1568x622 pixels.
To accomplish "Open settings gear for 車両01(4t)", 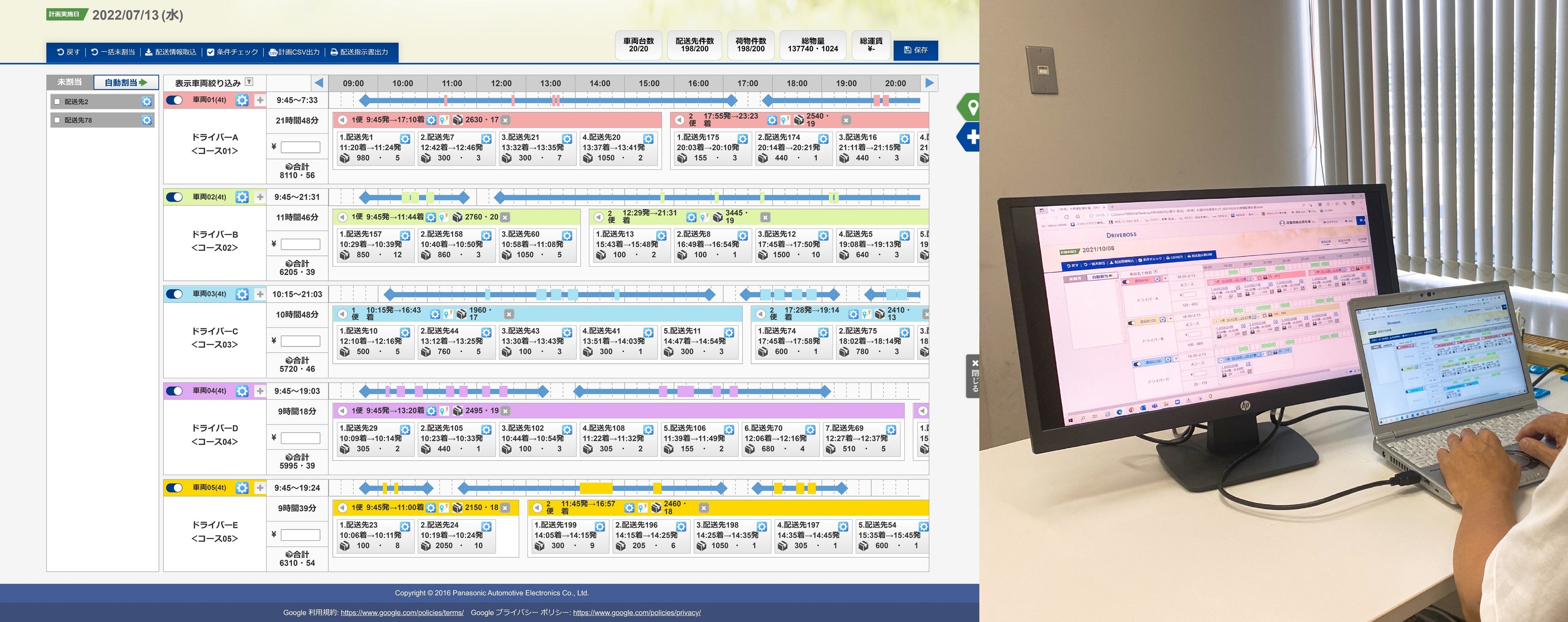I will [x=242, y=101].
